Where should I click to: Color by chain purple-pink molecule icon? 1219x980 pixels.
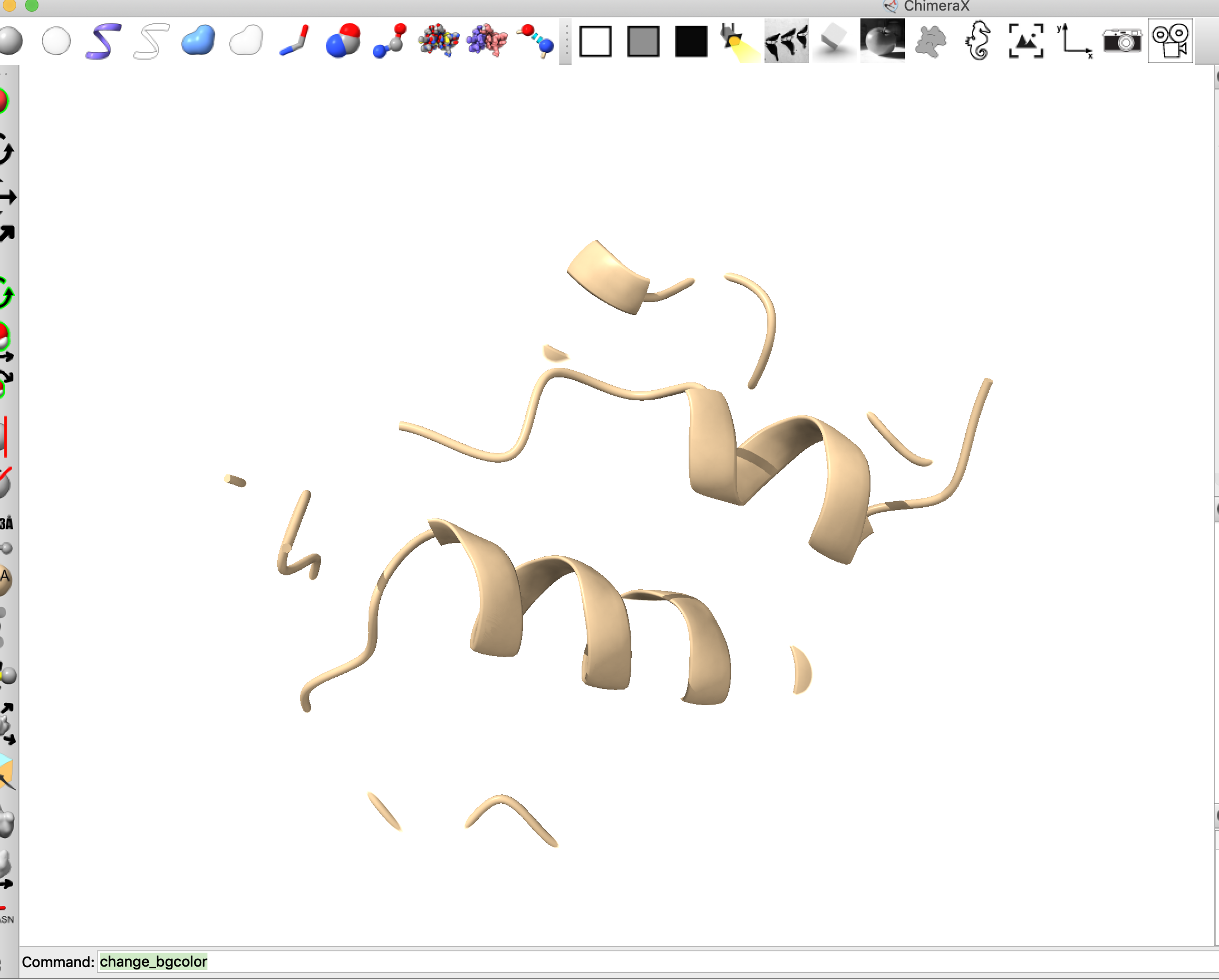pos(487,41)
